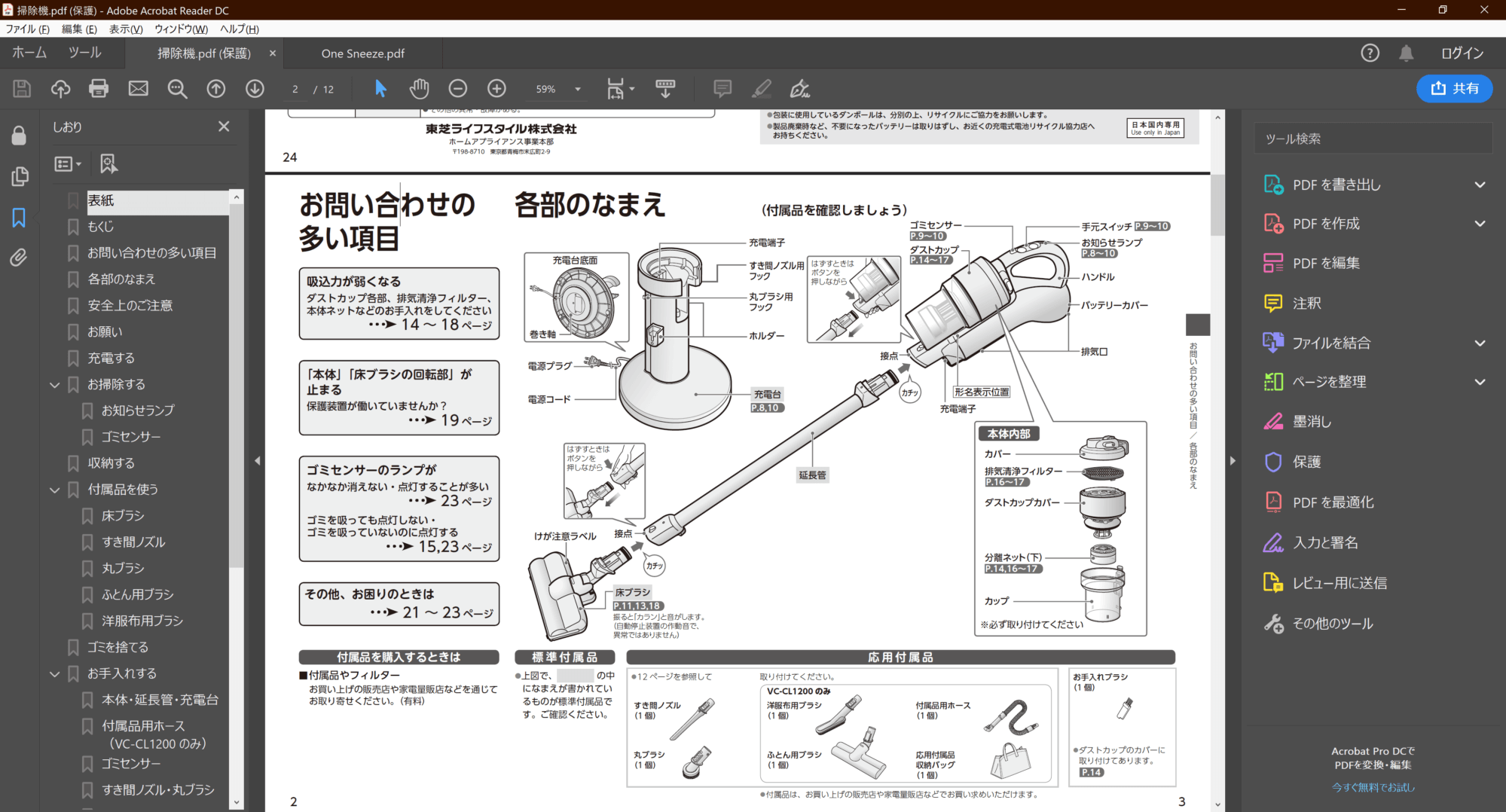This screenshot has width=1506, height=812.
Task: Open the ファイル menu
Action: tap(27, 29)
